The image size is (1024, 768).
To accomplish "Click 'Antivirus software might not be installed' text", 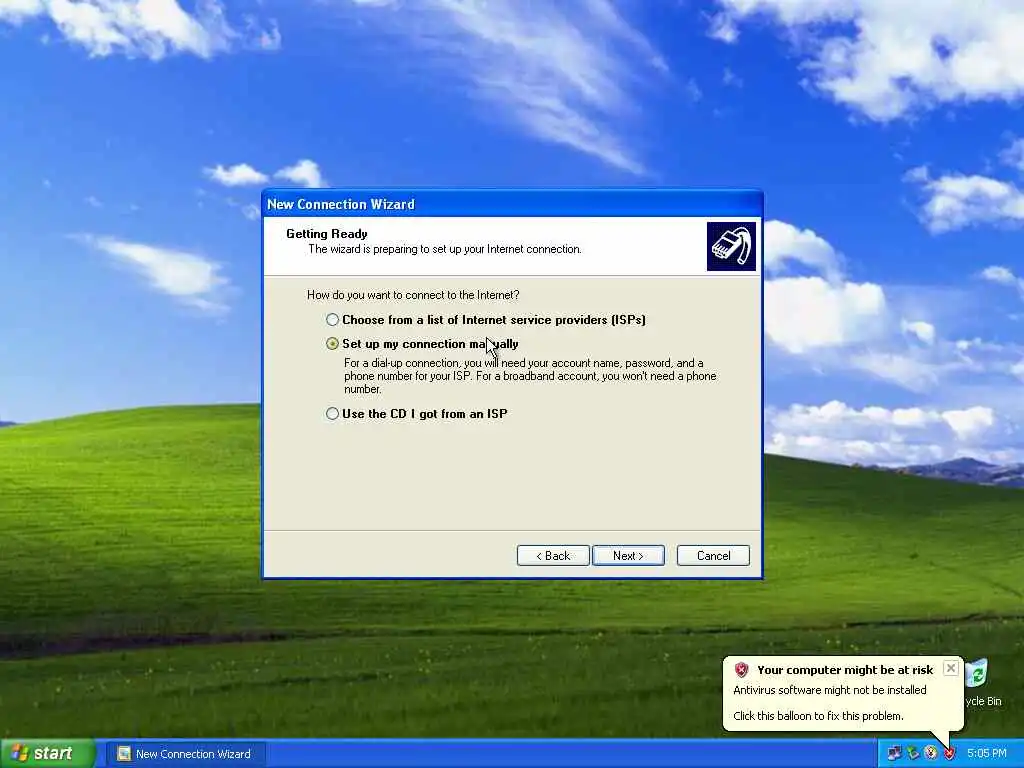I will click(829, 690).
